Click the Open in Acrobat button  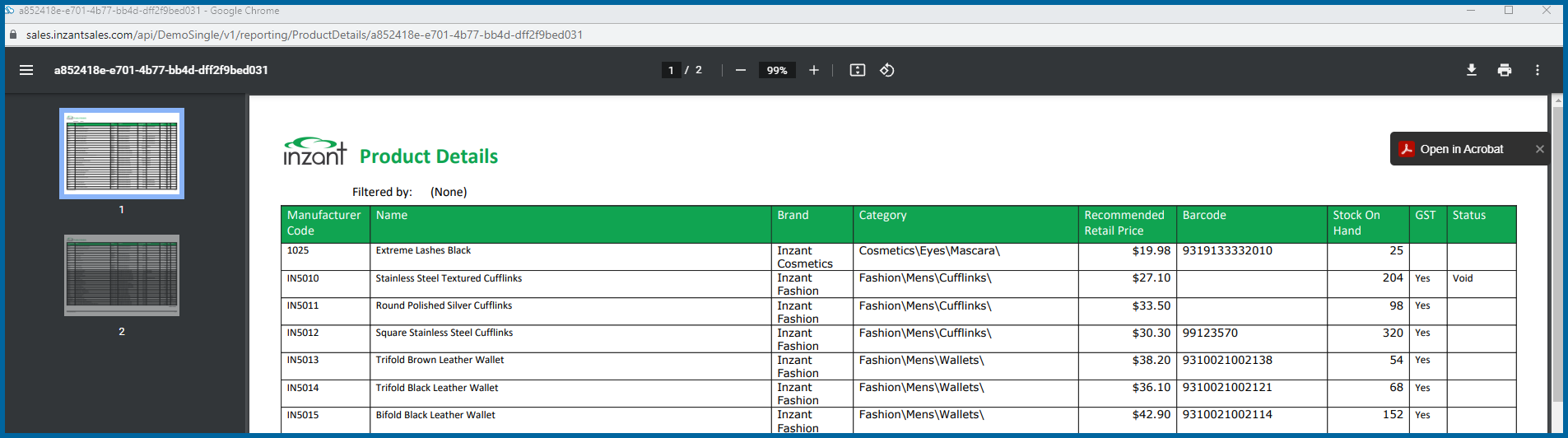pyautogui.click(x=1462, y=149)
